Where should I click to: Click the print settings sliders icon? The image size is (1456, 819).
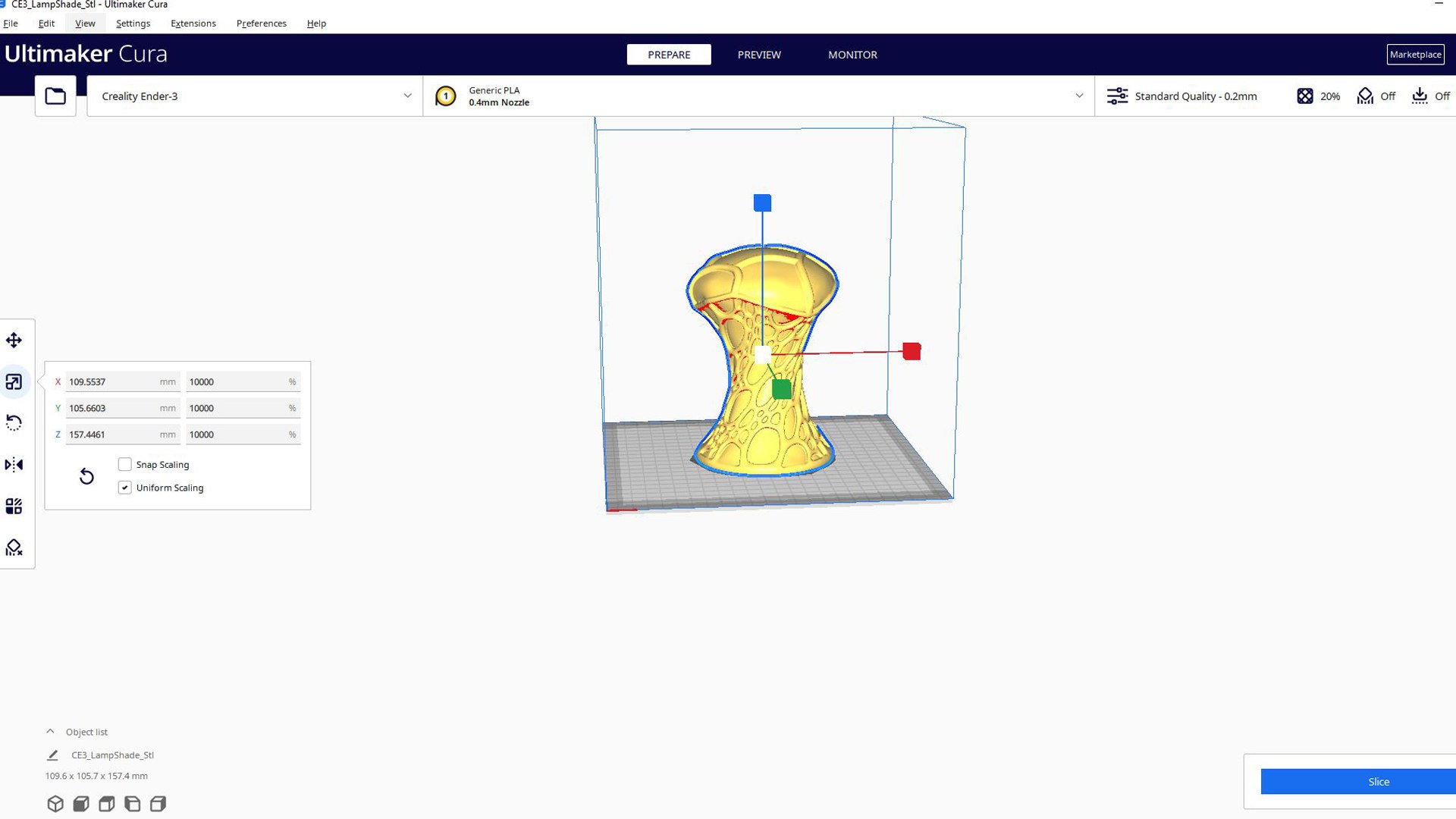point(1117,96)
